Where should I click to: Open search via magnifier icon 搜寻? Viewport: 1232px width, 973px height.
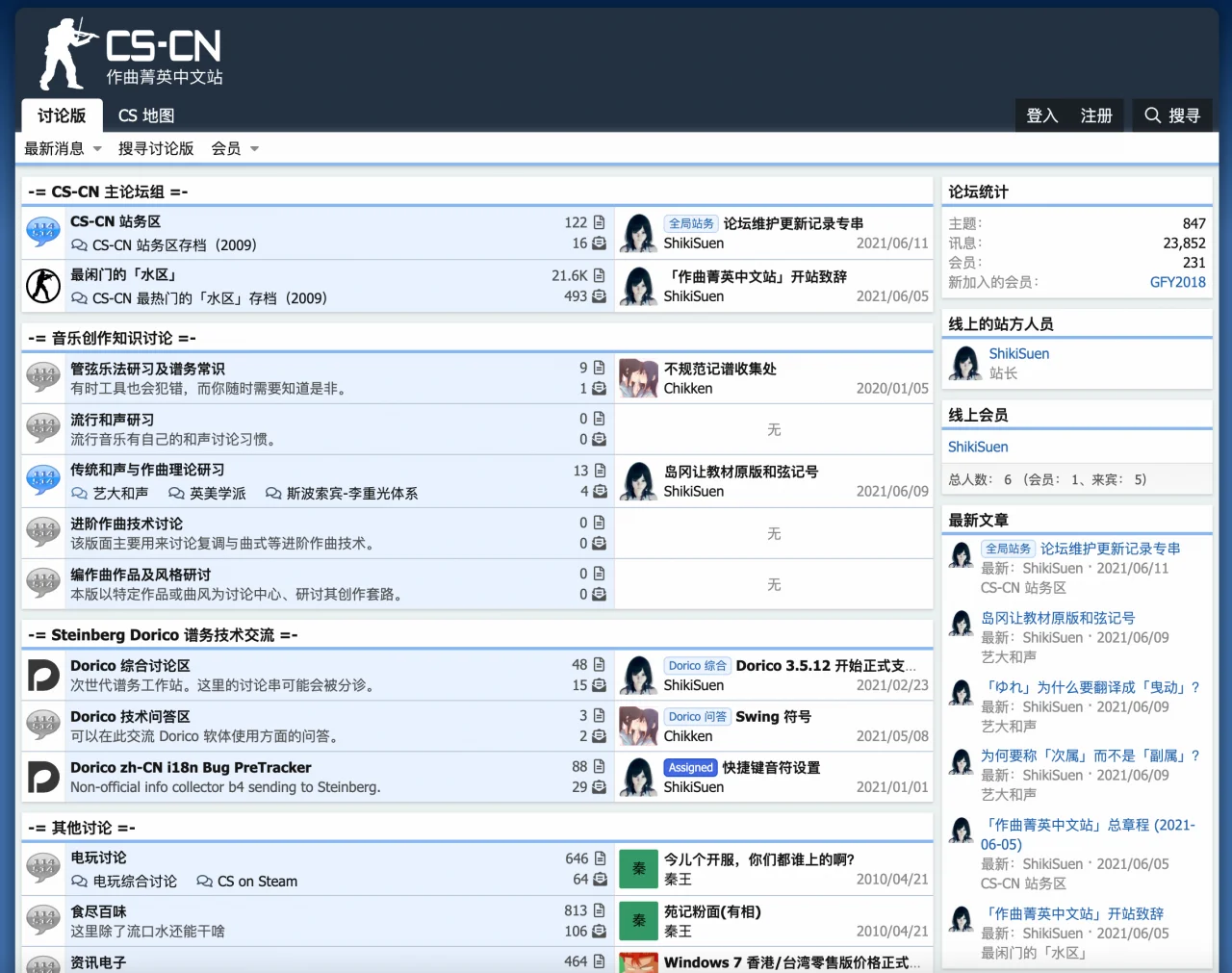(x=1171, y=115)
